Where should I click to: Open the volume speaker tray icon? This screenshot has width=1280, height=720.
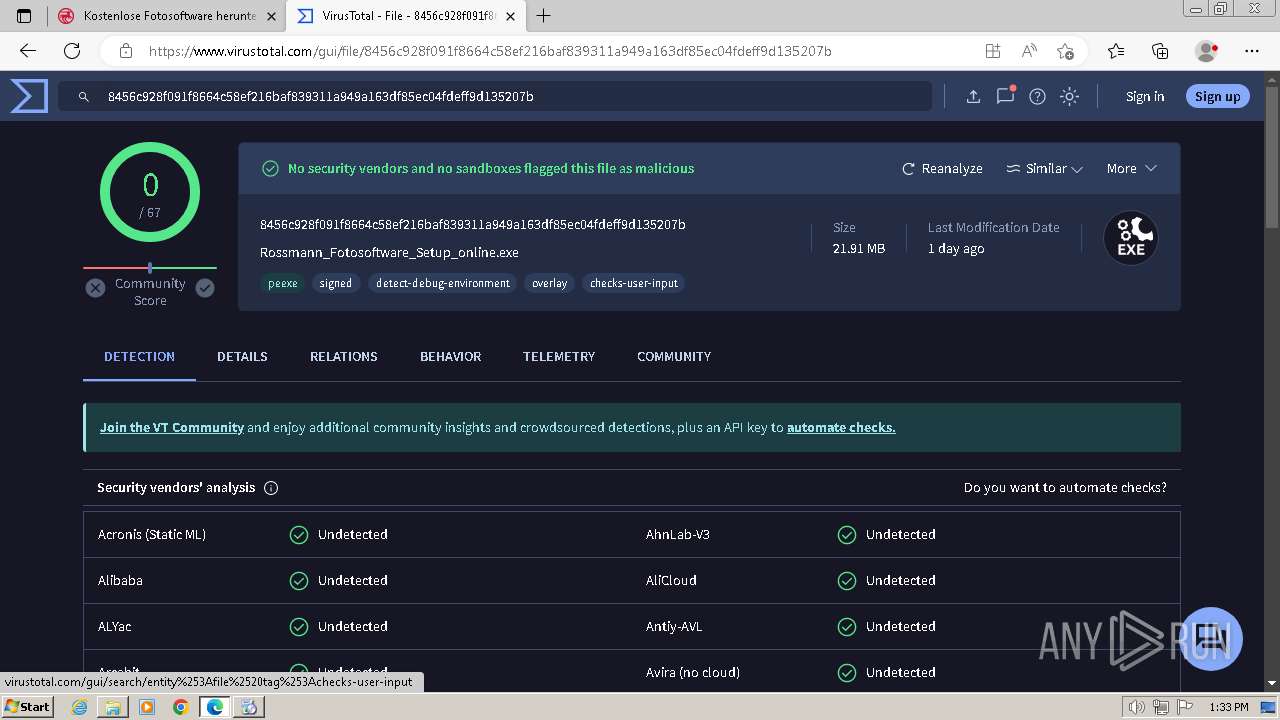click(1137, 707)
